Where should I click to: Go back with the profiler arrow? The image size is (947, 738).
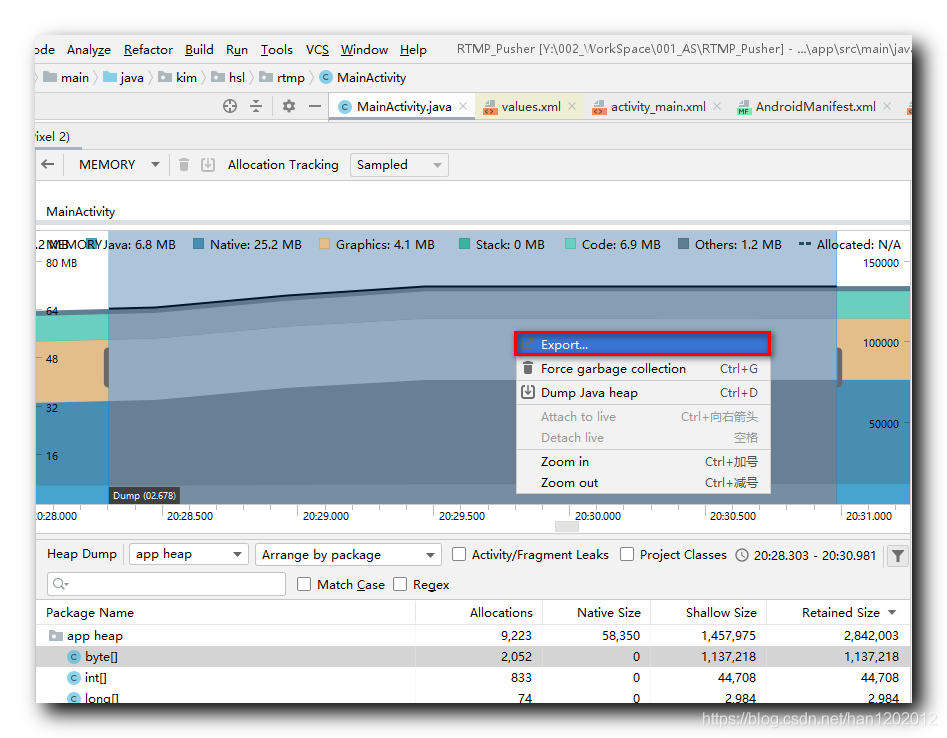pyautogui.click(x=48, y=164)
